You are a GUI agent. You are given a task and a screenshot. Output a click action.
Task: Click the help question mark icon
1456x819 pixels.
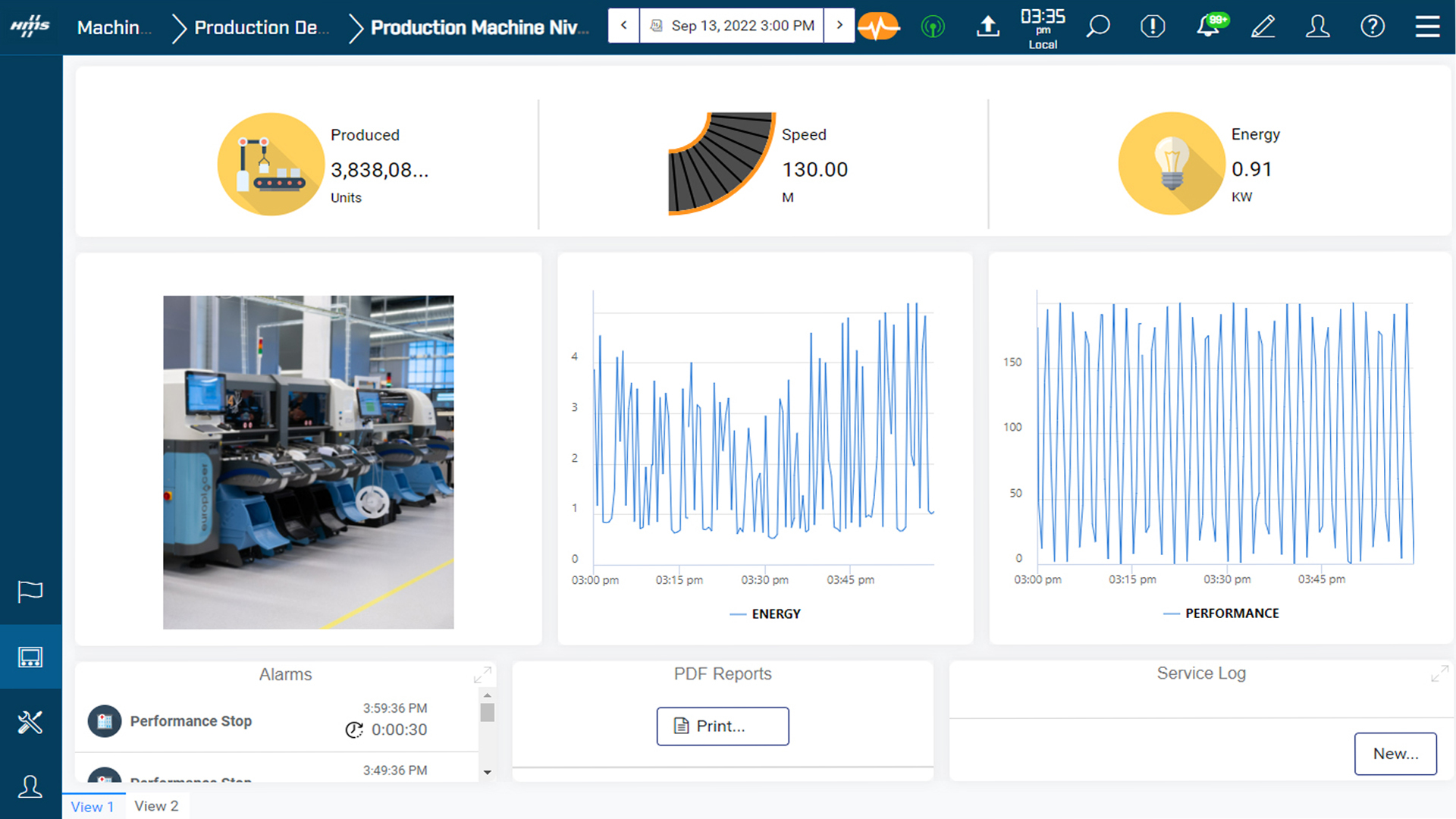(x=1373, y=25)
